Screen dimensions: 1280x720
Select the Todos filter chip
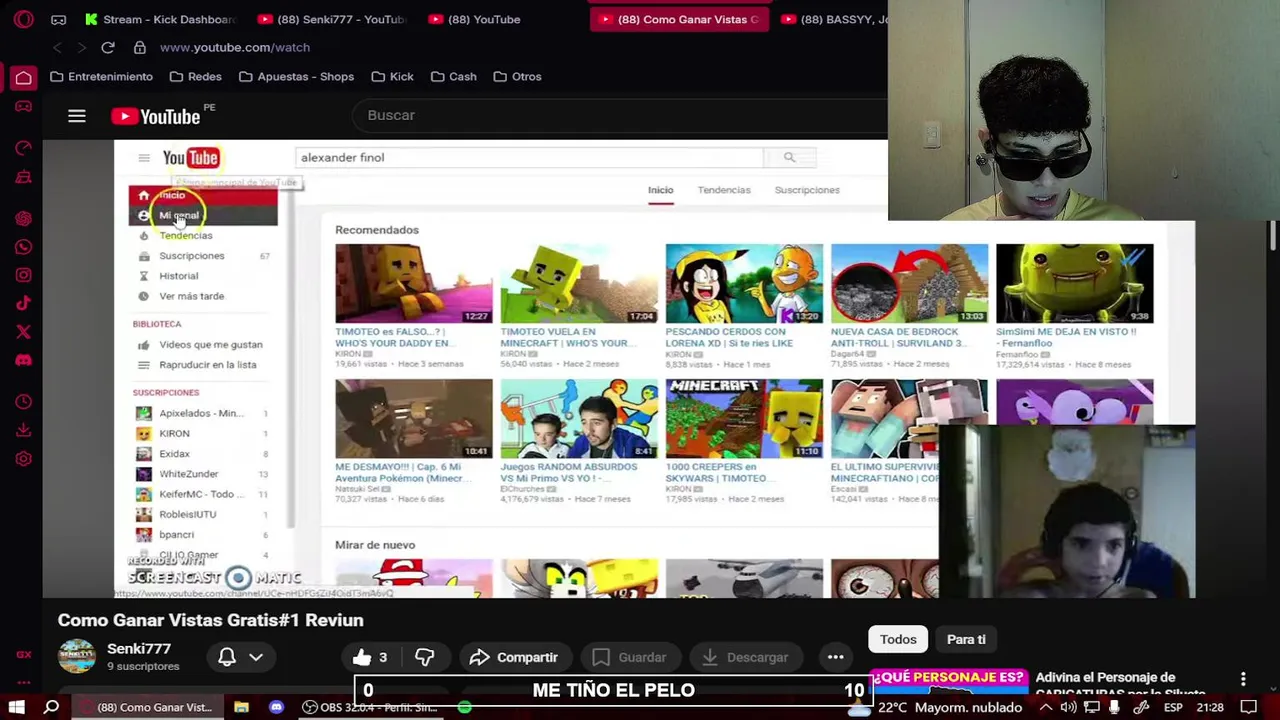pyautogui.click(x=898, y=639)
